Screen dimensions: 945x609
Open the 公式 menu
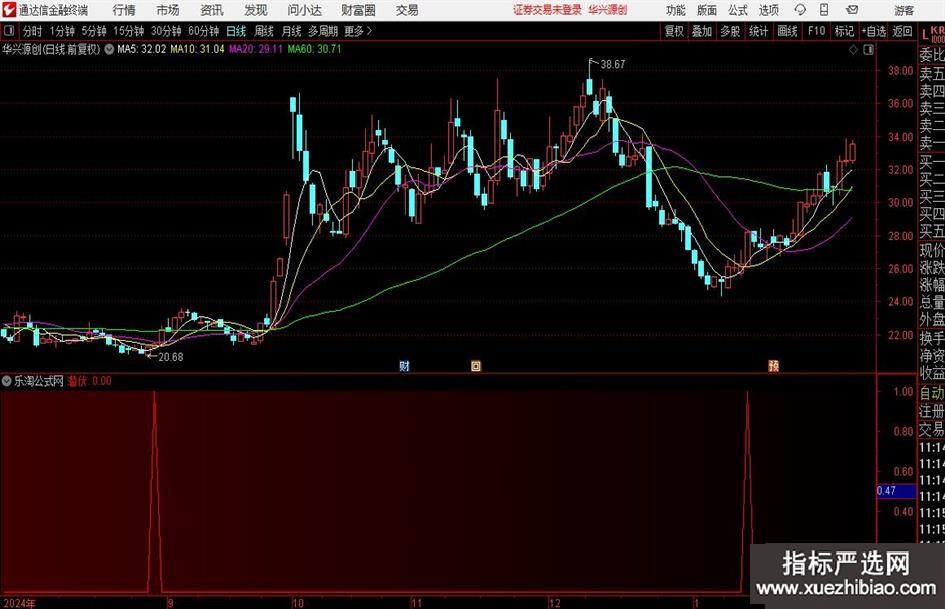point(737,10)
